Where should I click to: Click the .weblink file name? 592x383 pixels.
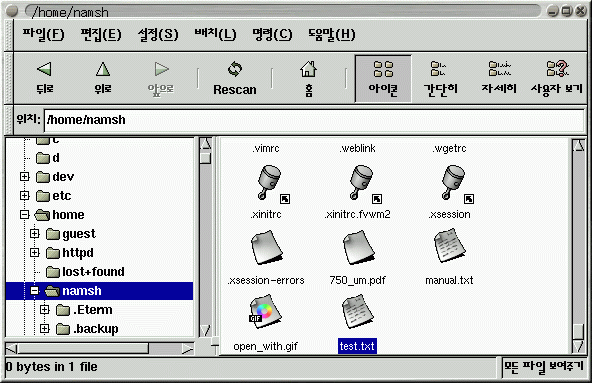click(x=357, y=148)
